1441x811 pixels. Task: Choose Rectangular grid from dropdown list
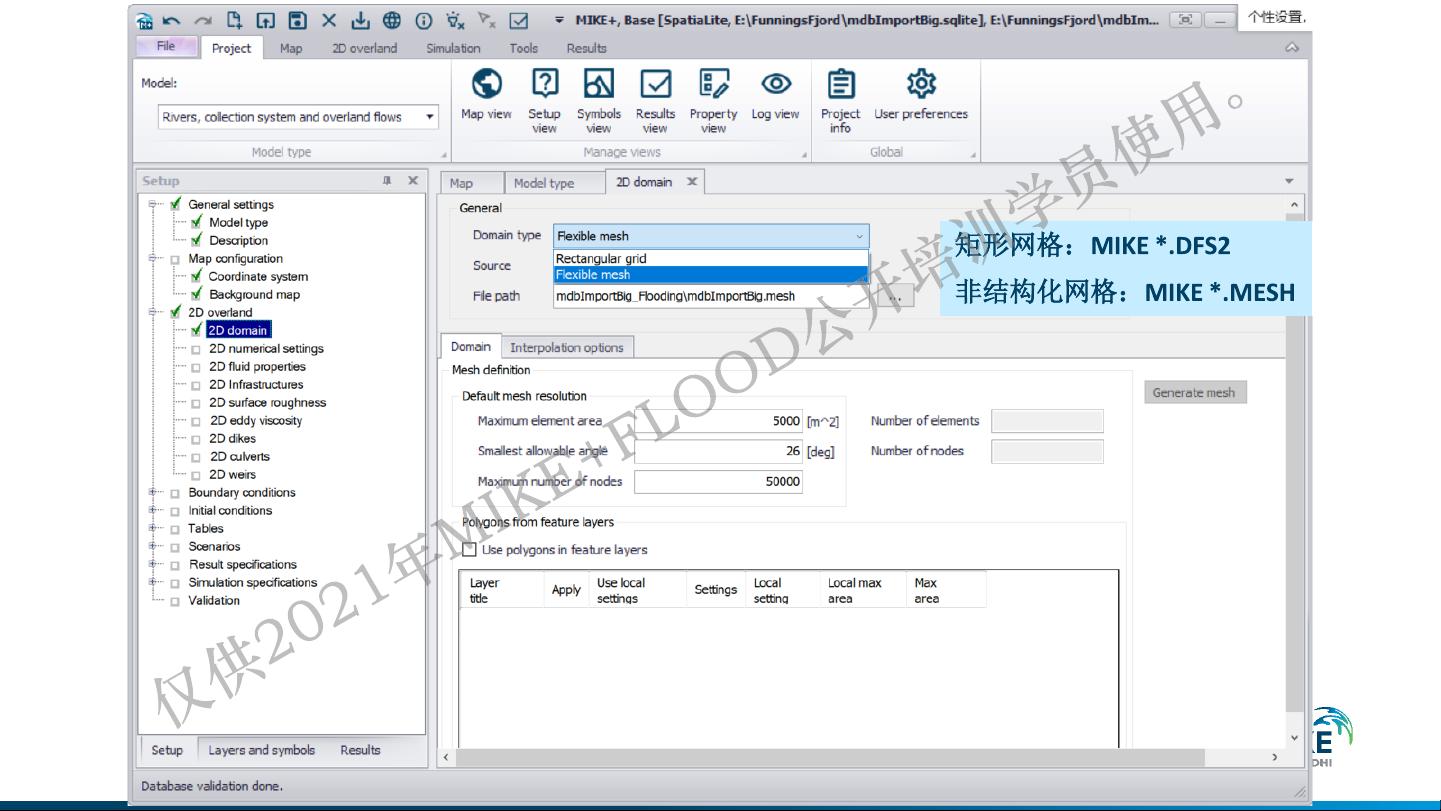[711, 258]
